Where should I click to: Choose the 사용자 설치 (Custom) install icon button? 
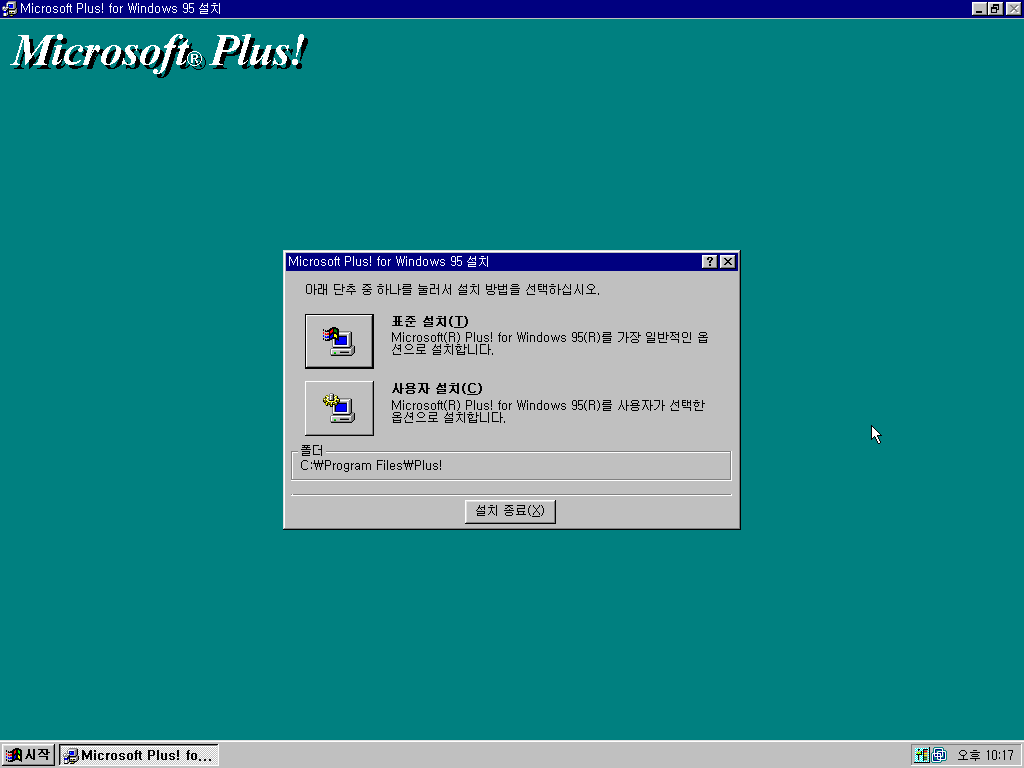(339, 408)
